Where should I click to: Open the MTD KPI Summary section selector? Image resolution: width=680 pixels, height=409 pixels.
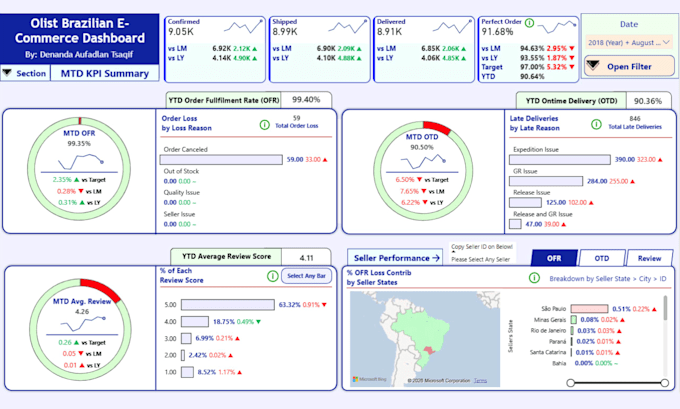(x=105, y=73)
